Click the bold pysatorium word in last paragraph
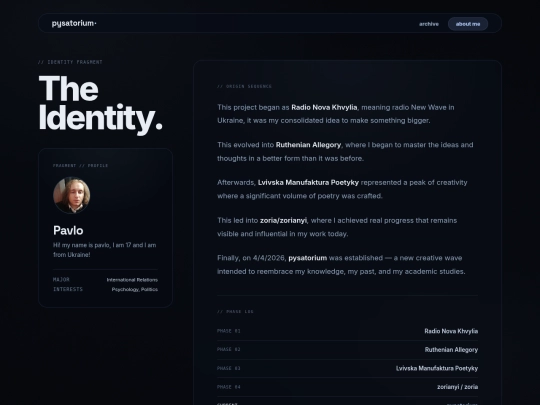Screen dimensions: 540x405 tap(308, 258)
